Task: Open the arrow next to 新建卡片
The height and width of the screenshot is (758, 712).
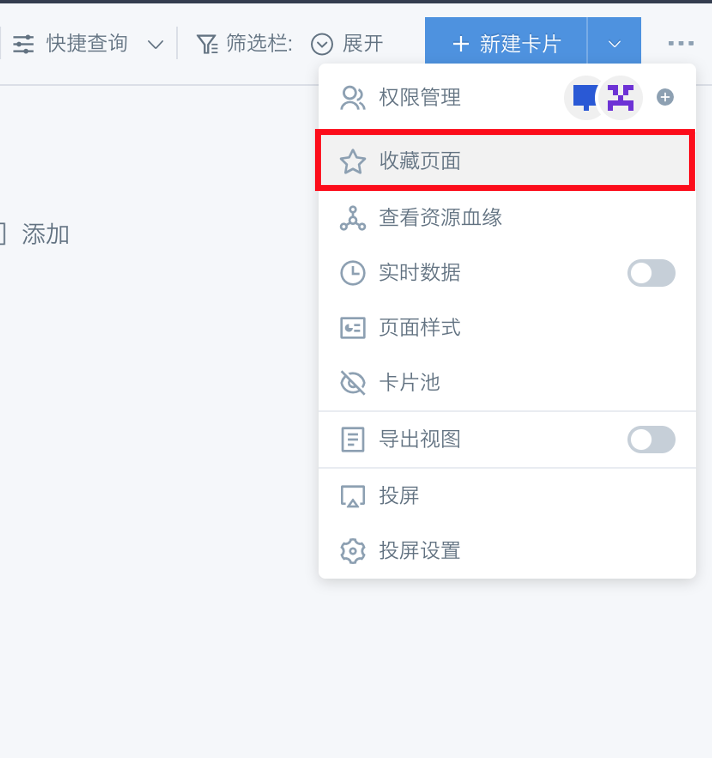Action: [x=614, y=44]
